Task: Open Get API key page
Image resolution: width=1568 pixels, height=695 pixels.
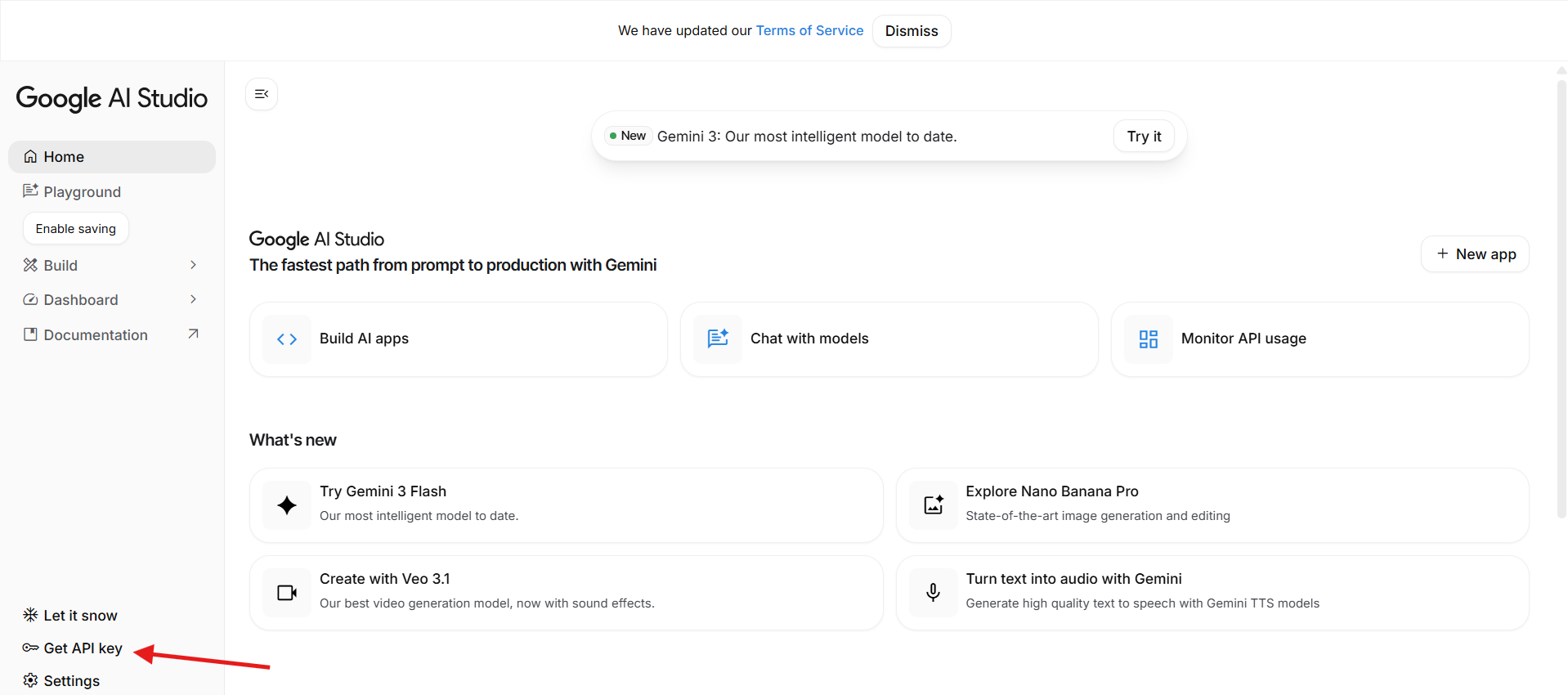Action: tap(83, 648)
